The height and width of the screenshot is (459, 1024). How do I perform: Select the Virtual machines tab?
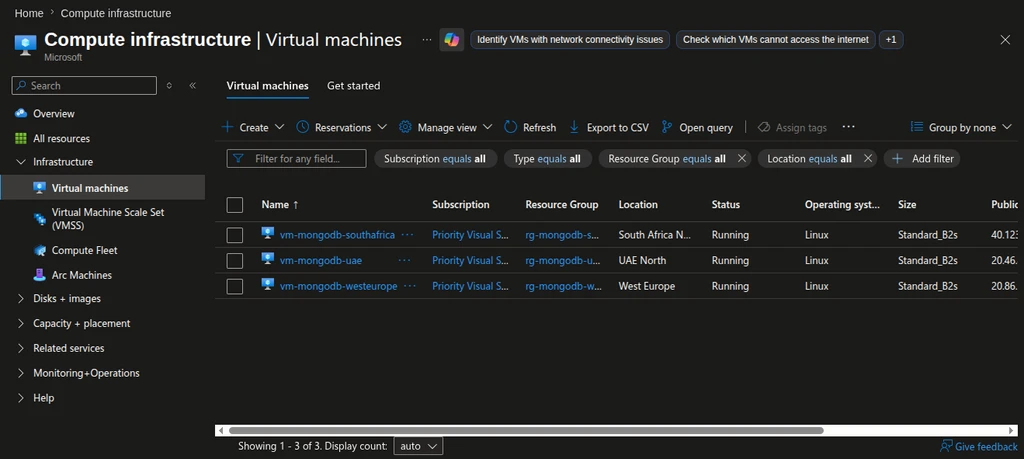(268, 86)
